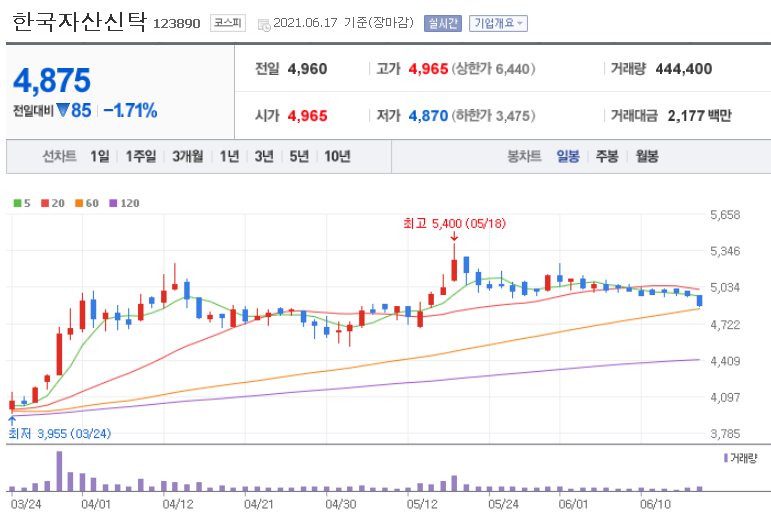The width and height of the screenshot is (771, 524).
Task: Switch to the 주봉 candlestick chart
Action: coord(607,156)
